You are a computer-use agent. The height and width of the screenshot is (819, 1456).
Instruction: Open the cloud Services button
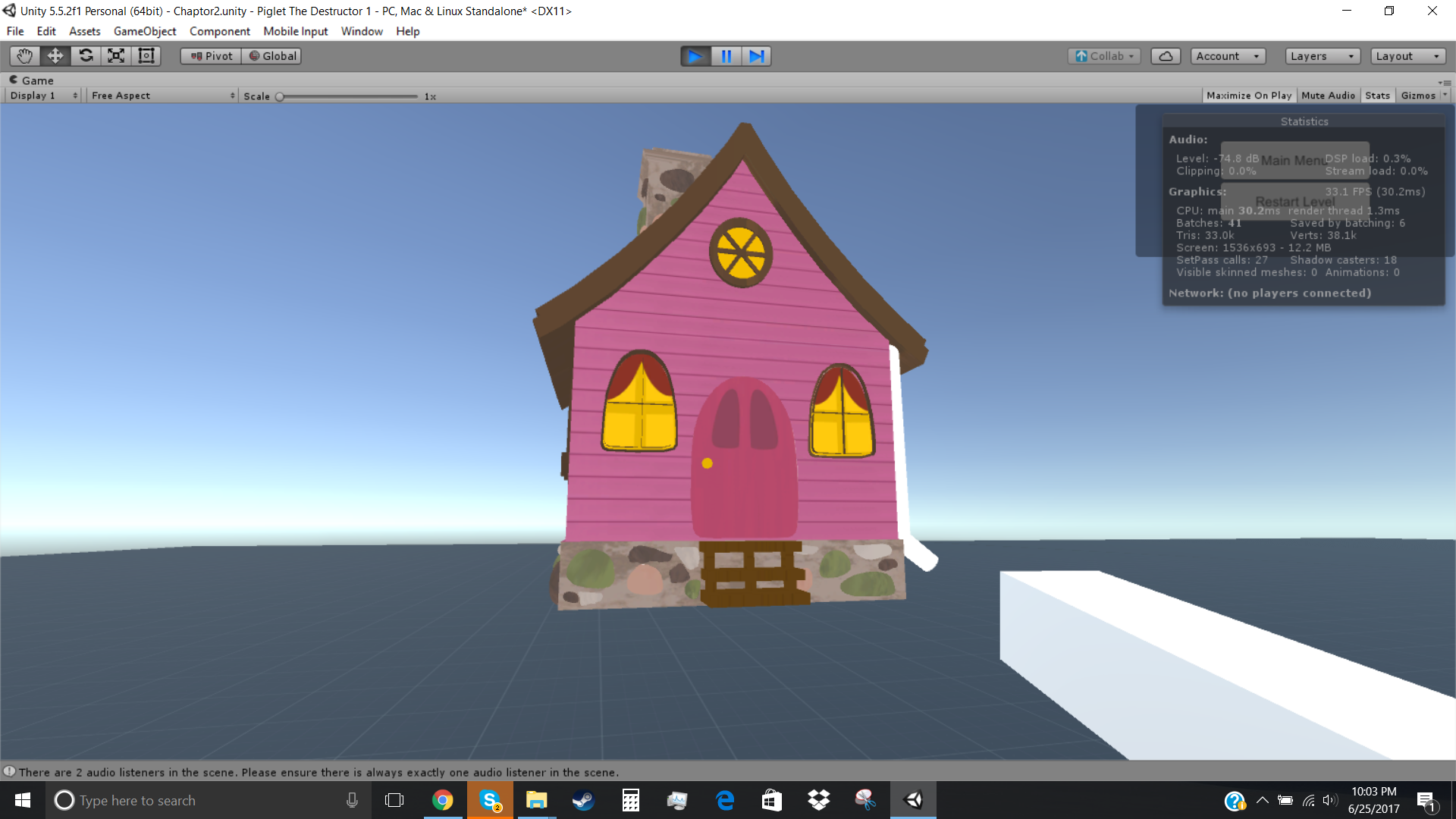(x=1166, y=56)
